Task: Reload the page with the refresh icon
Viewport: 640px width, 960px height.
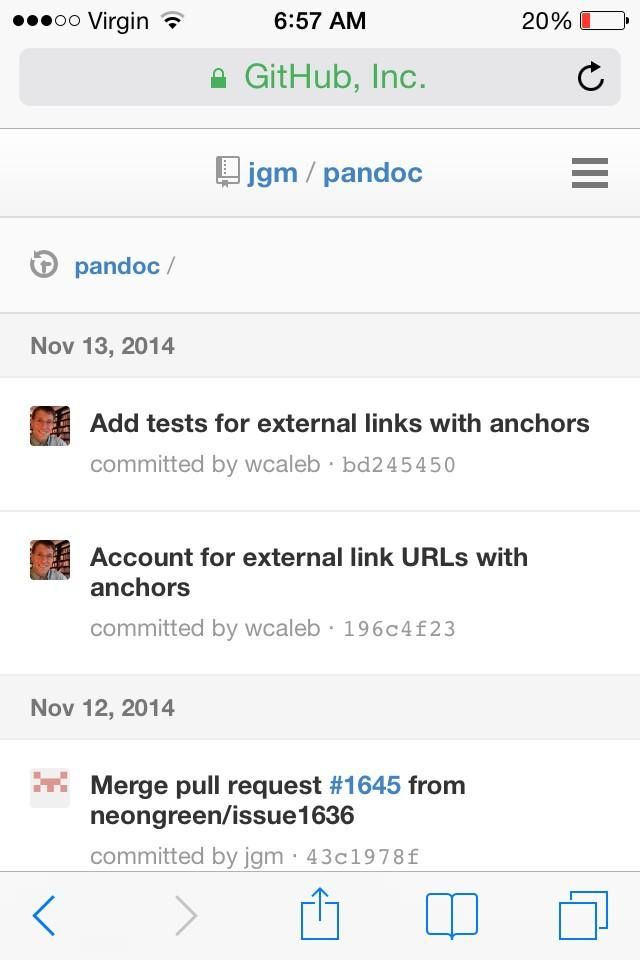Action: (591, 77)
